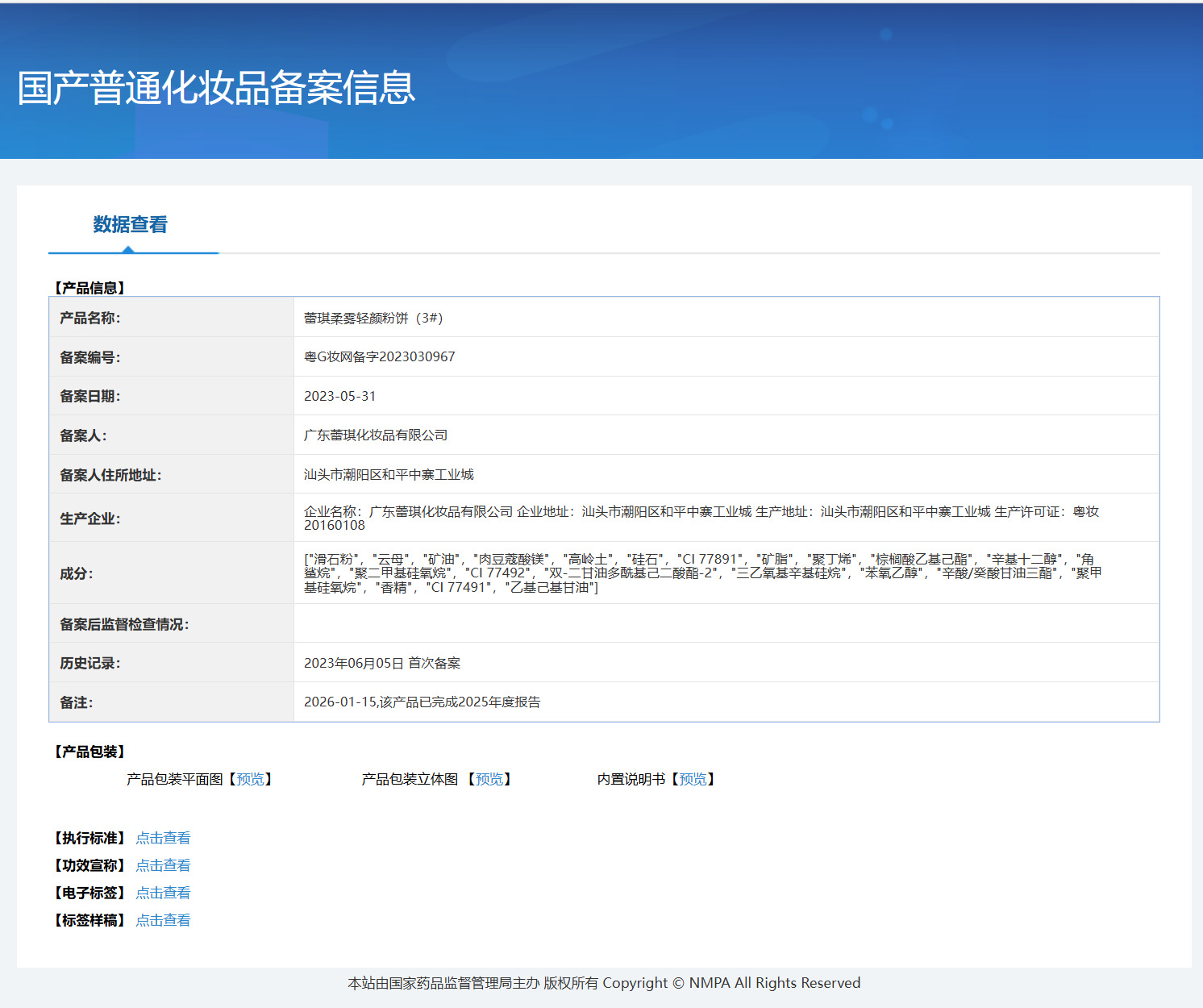The image size is (1203, 1008).
Task: Select remark 2026-01-15,该产品已完成2025年度报告
Action: click(x=422, y=702)
